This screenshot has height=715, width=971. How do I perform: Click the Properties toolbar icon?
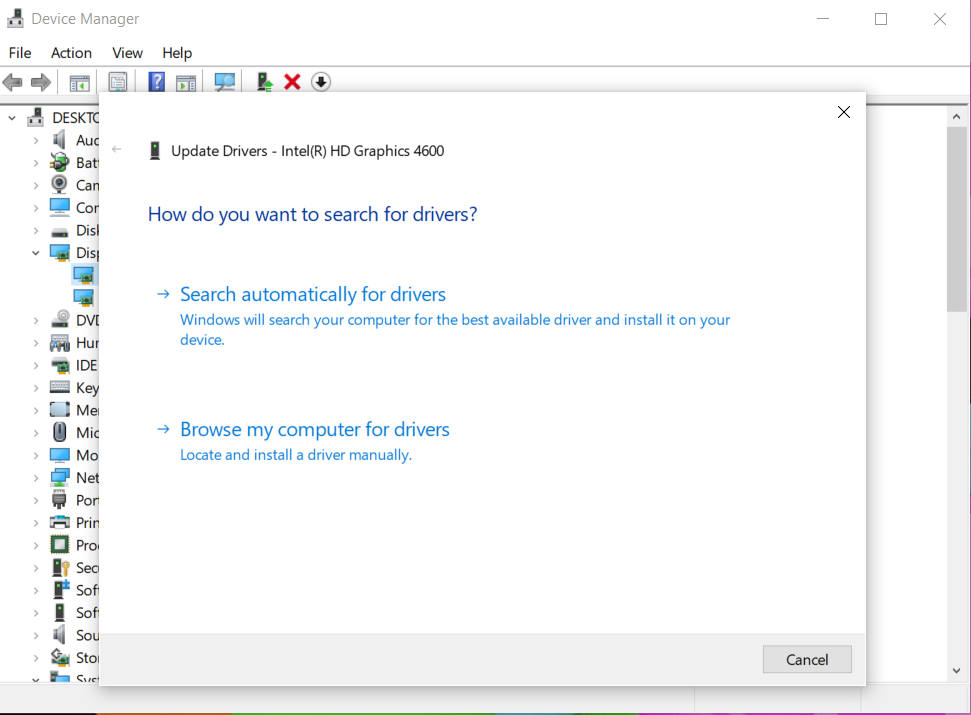tap(118, 82)
